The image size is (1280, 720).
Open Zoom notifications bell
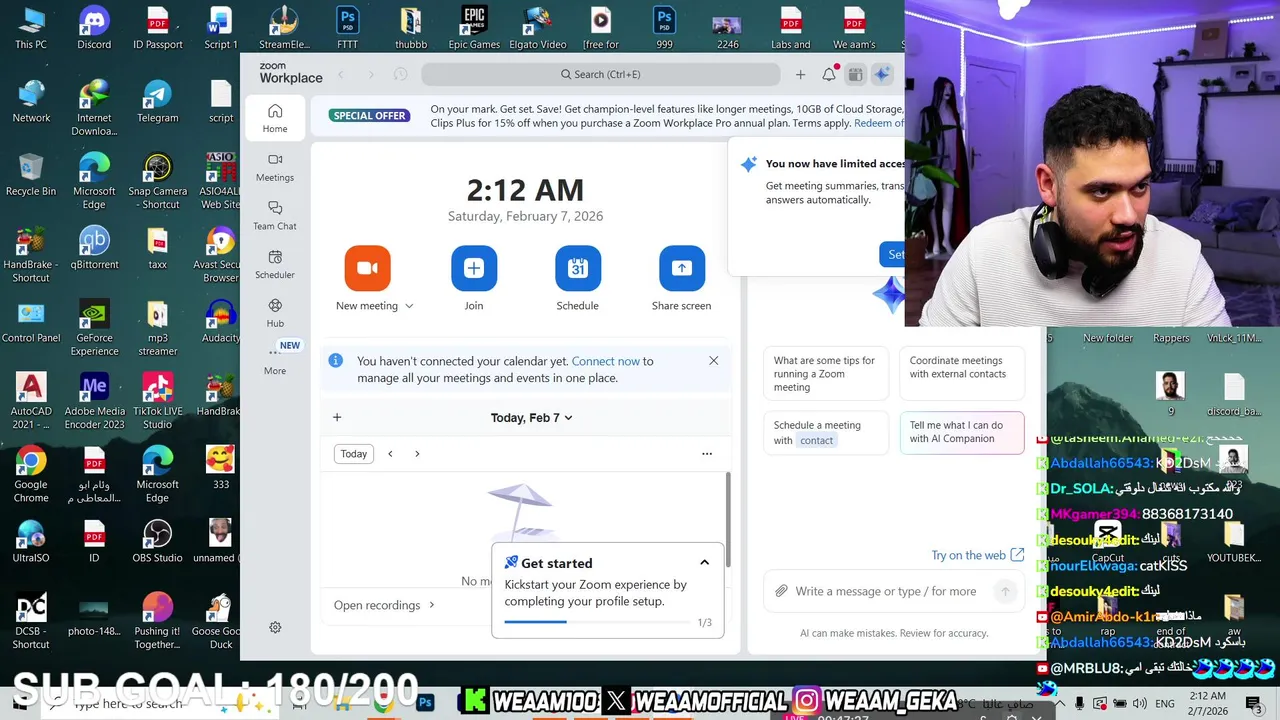point(829,74)
